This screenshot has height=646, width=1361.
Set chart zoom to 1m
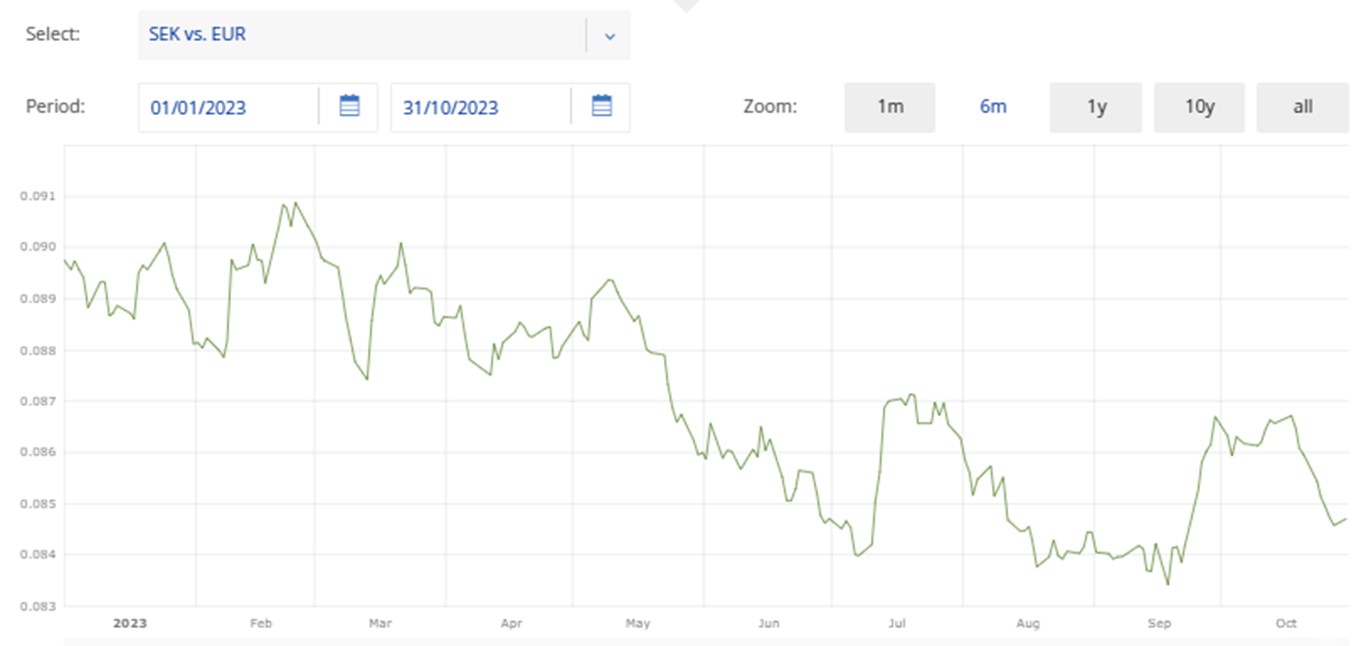889,107
